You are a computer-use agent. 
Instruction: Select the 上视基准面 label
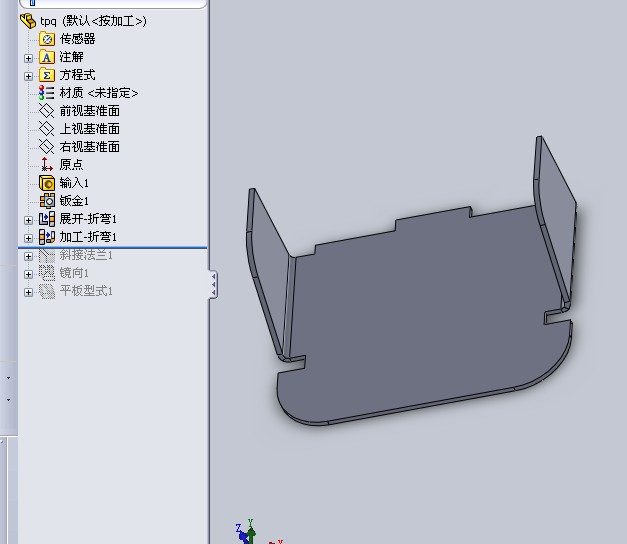click(90, 129)
